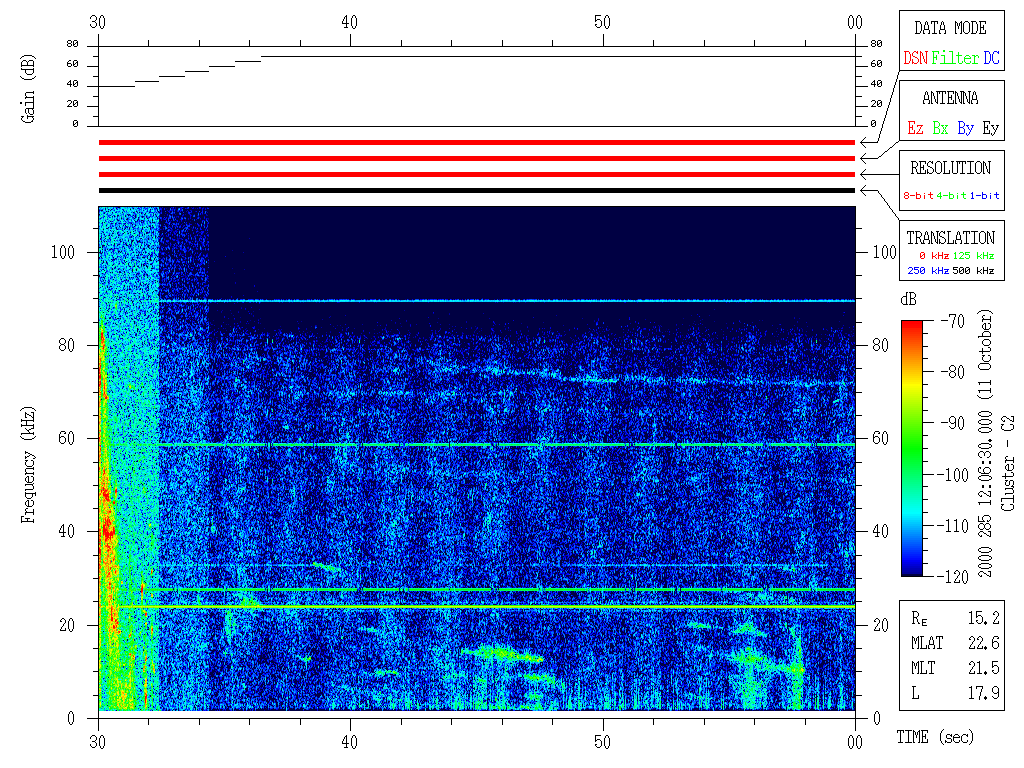Click the topmost red data mode bar
This screenshot has width=1024, height=768.
click(477, 142)
